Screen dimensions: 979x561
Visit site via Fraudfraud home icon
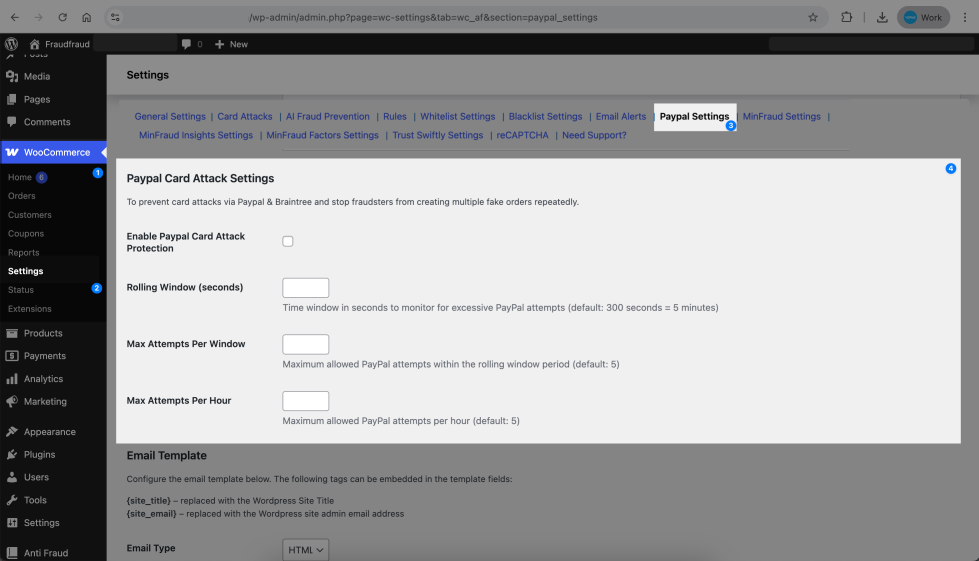[59, 44]
